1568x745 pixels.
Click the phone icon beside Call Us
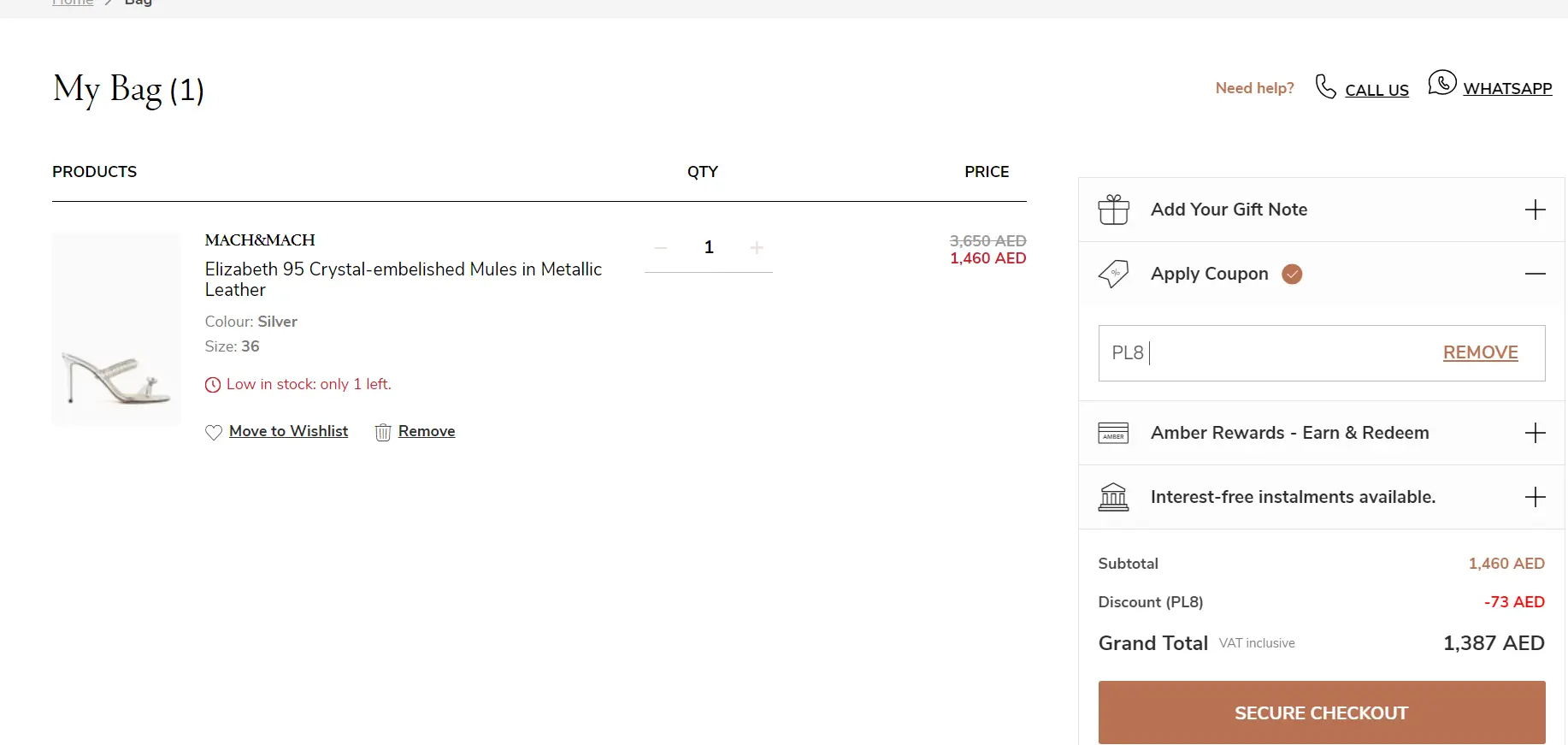[x=1325, y=86]
